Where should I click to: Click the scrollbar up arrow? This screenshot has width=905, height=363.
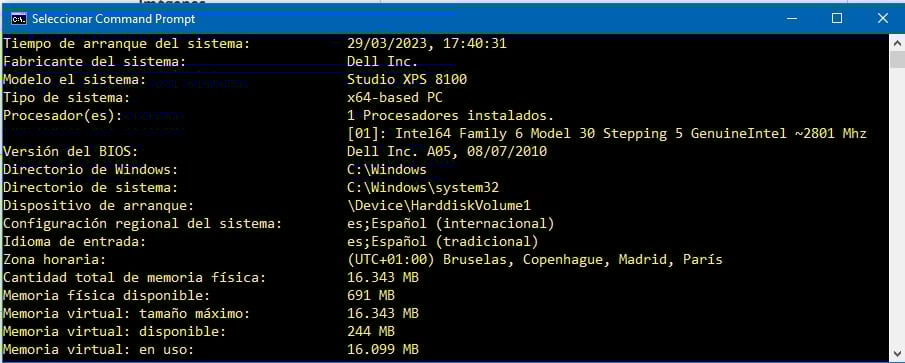click(897, 43)
